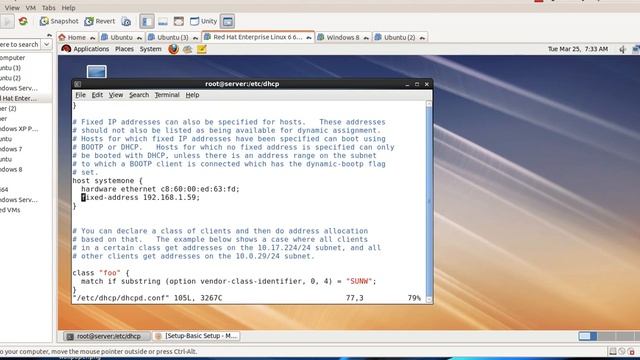Click the Snapshot toolbar button
The image size is (640, 360).
point(59,21)
